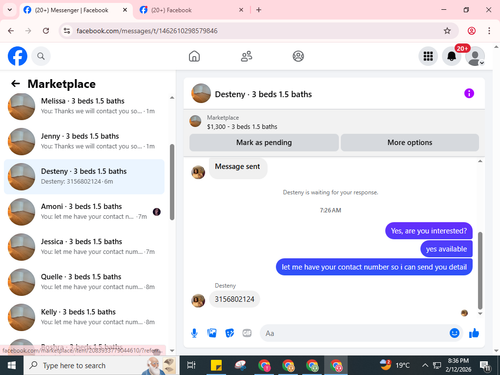Open the notifications bell icon
This screenshot has width=500, height=375.
tap(452, 56)
